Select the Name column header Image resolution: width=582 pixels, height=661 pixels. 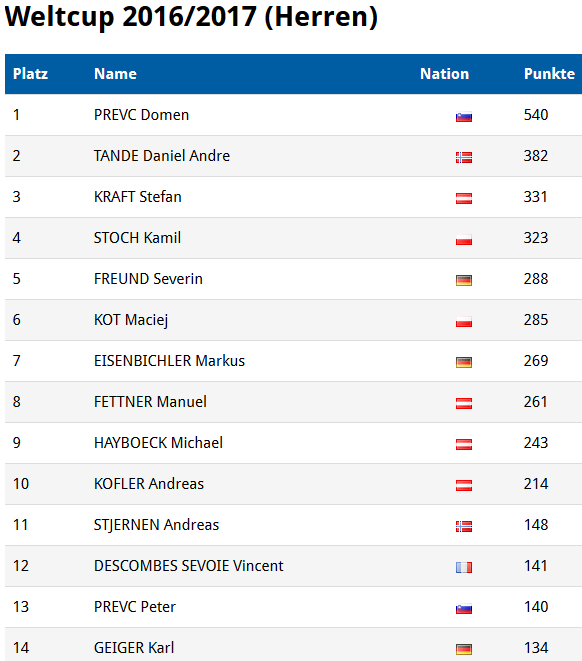click(115, 74)
